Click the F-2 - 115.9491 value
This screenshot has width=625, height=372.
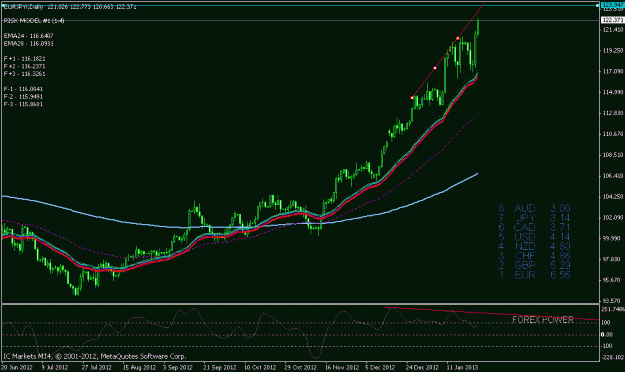pos(23,96)
